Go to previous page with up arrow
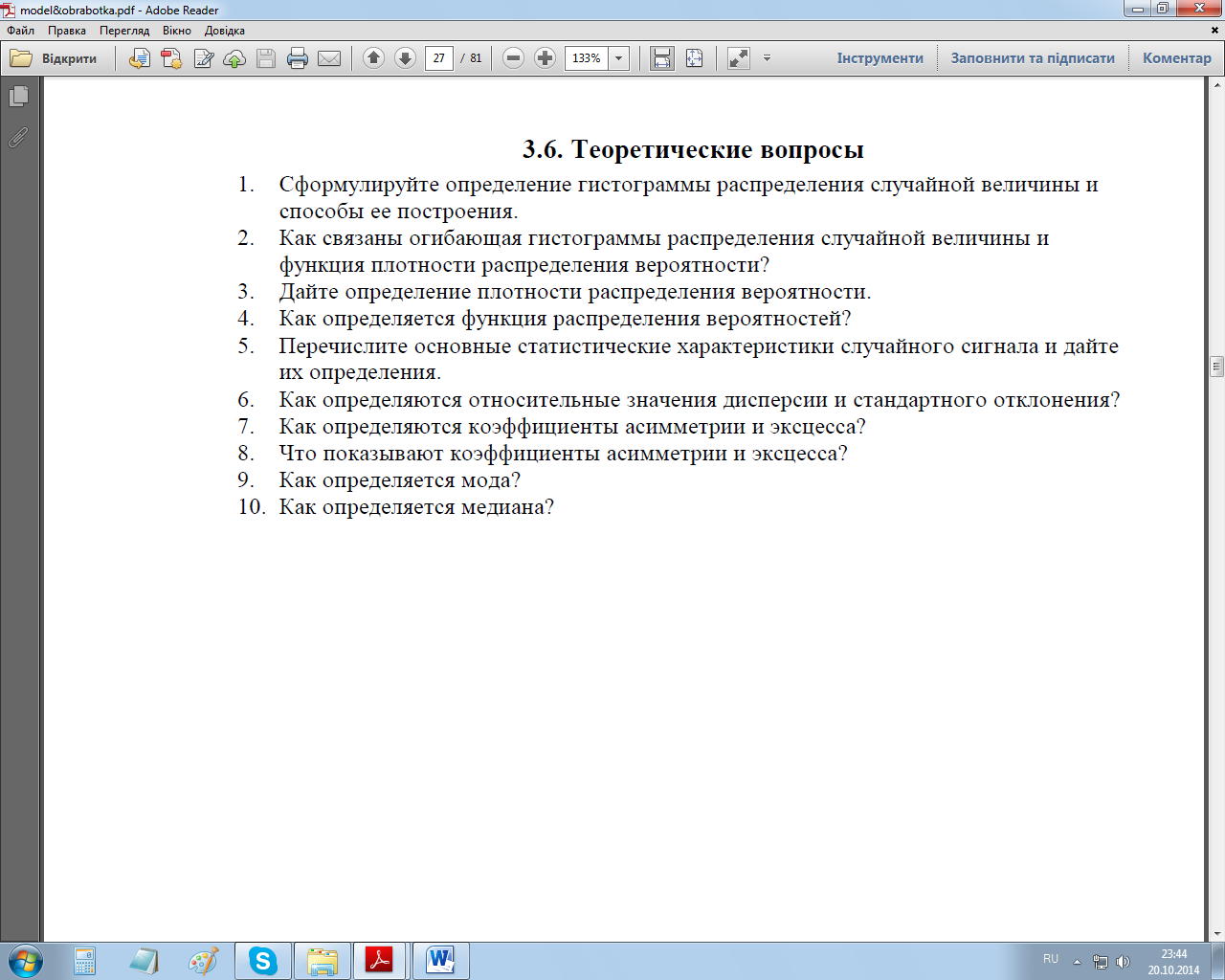 point(374,58)
